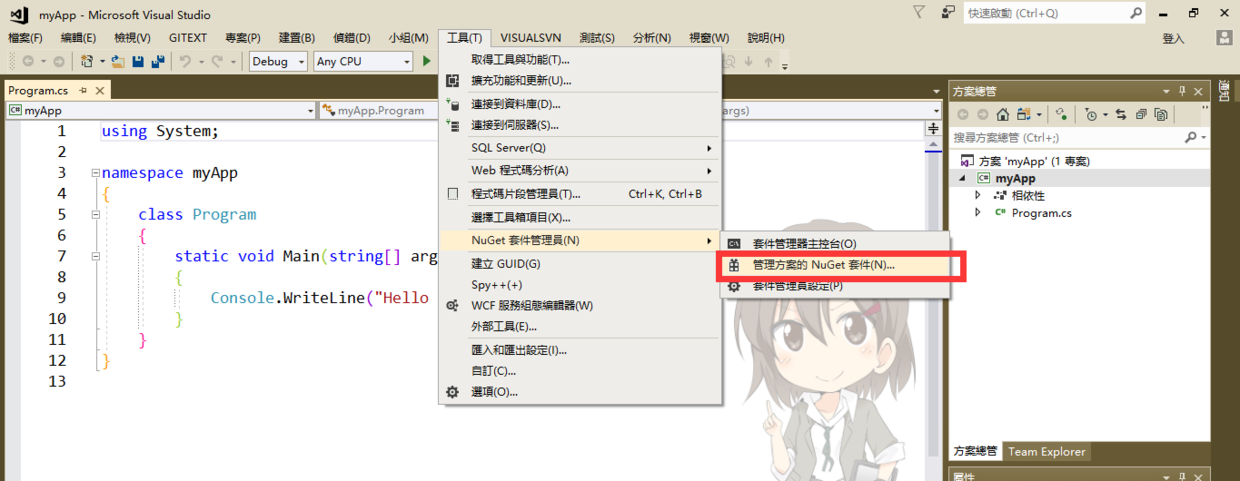
Task: Close the Program.cs editor tab
Action: [100, 91]
